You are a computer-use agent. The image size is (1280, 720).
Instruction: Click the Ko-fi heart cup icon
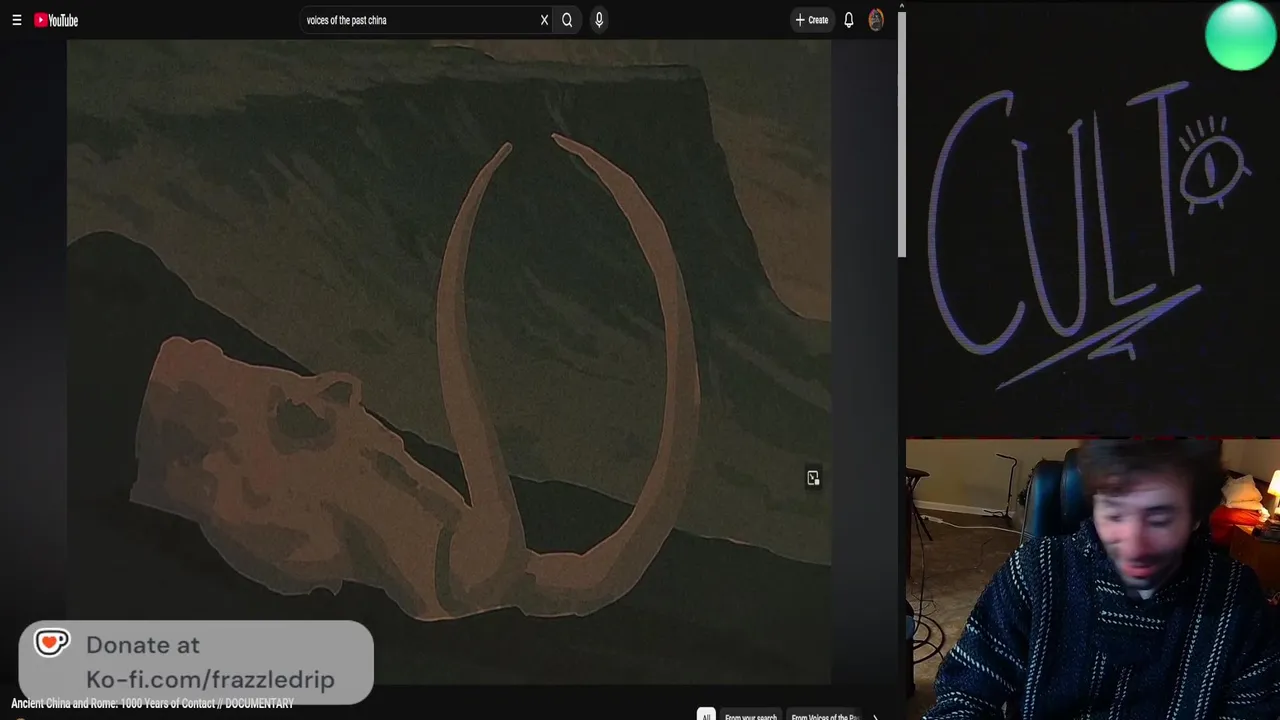pyautogui.click(x=52, y=642)
